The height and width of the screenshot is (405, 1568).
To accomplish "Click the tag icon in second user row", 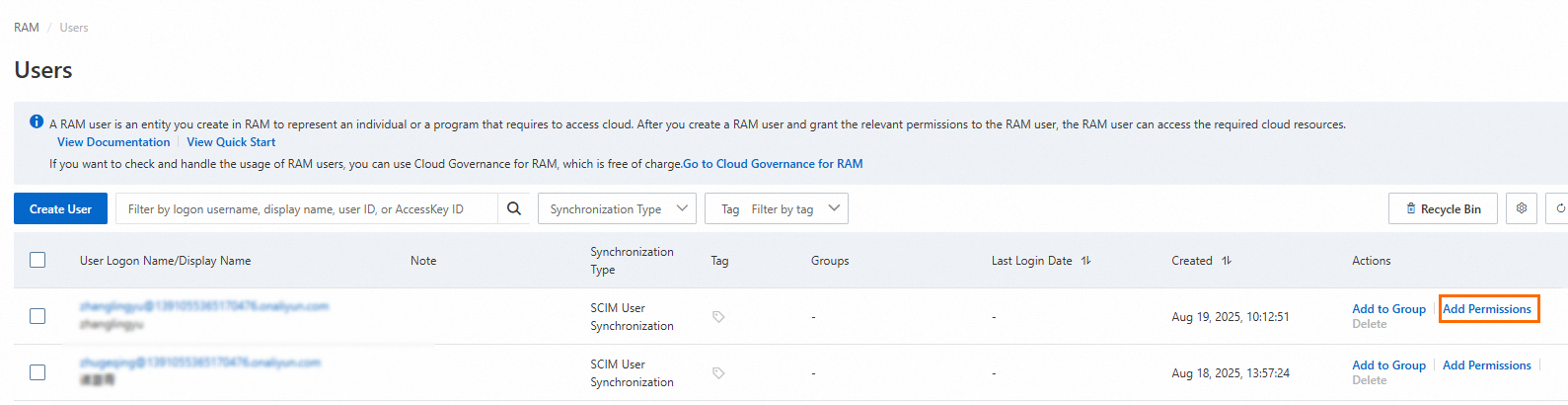I will 718,373.
